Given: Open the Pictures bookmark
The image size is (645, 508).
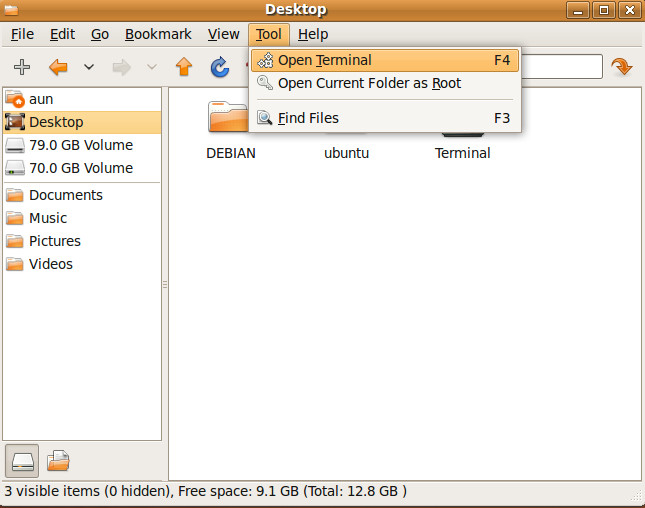Looking at the screenshot, I should coord(82,241).
